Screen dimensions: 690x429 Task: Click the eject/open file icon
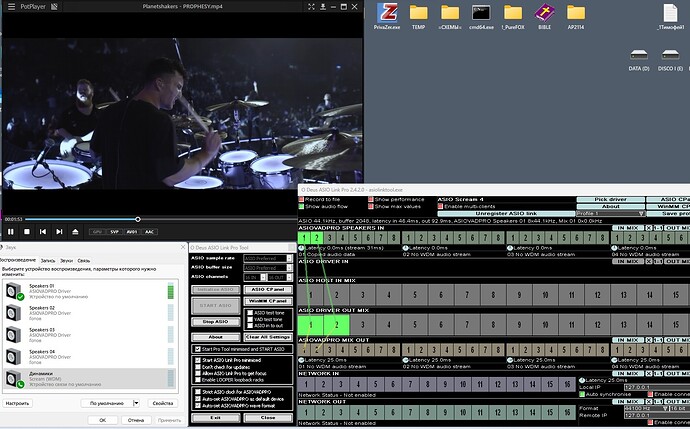(x=75, y=231)
